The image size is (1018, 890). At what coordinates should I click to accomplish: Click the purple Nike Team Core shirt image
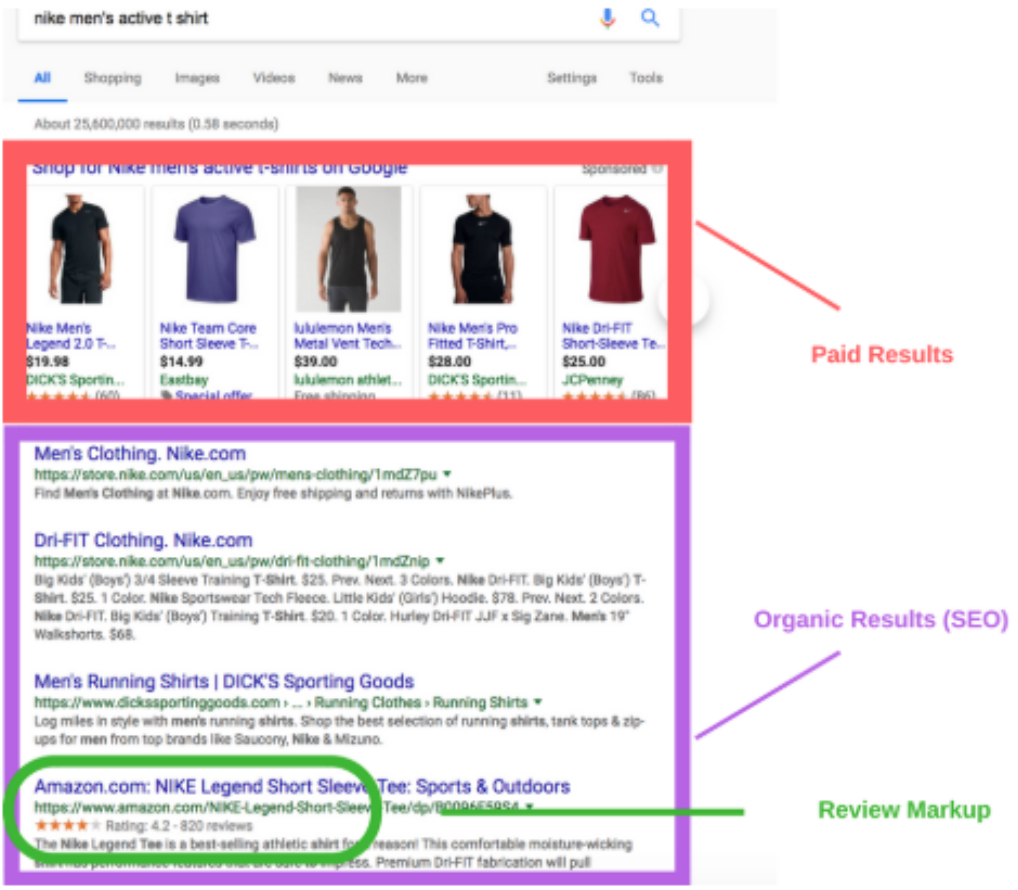(x=214, y=249)
